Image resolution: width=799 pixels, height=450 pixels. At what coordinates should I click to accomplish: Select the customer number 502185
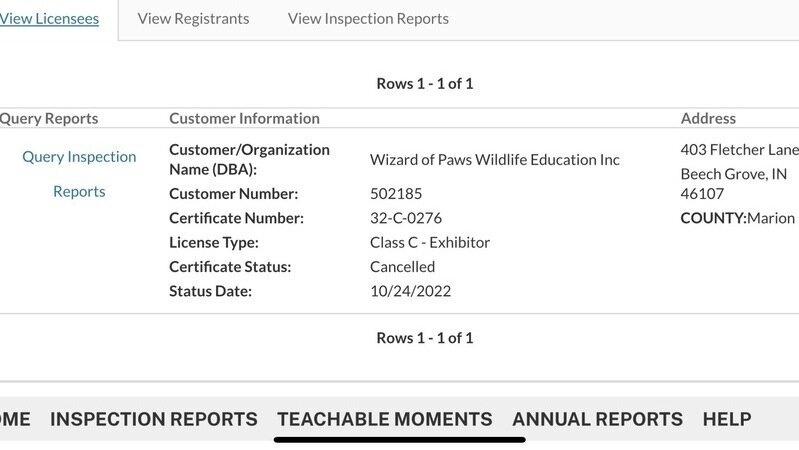coord(398,194)
